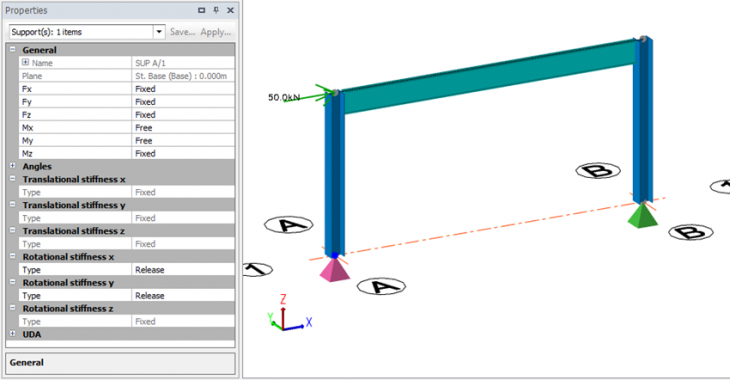Collapse the Rotational stiffness x section
730x380 pixels.
coord(13,256)
